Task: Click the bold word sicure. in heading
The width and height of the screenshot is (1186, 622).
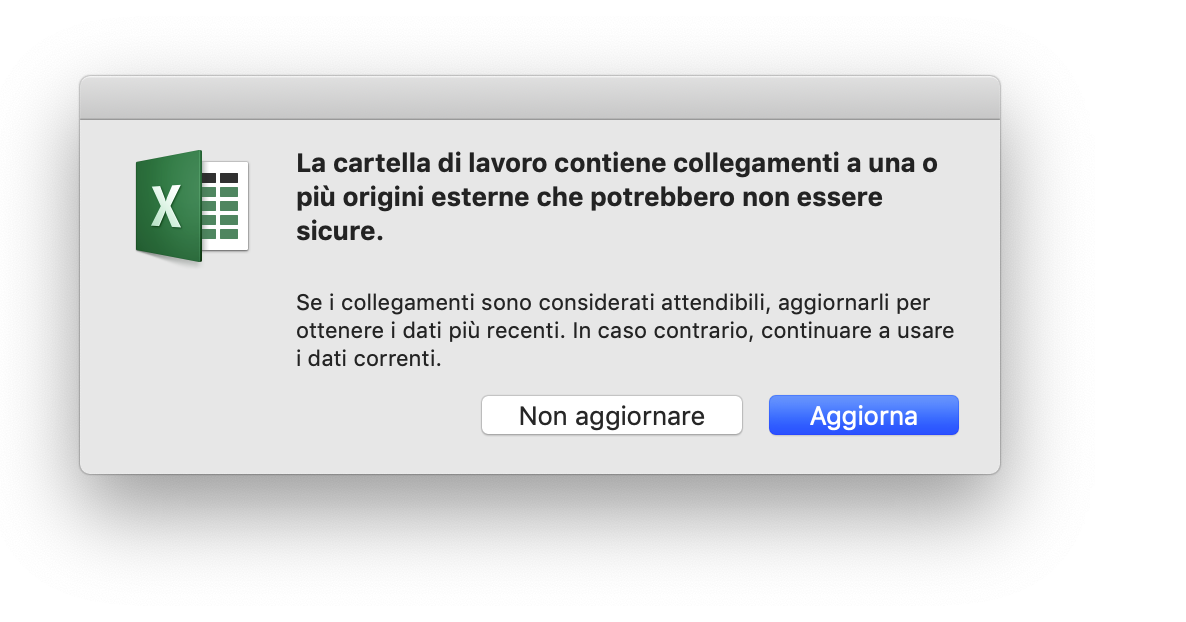Action: point(340,231)
